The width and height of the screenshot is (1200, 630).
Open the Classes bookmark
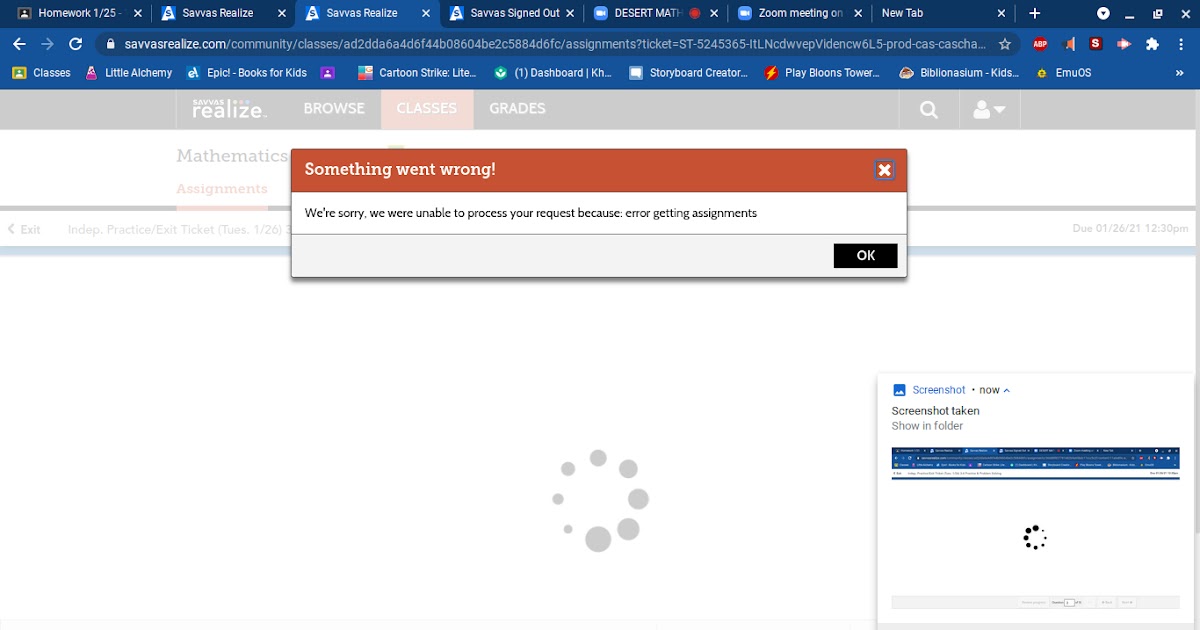coord(41,73)
